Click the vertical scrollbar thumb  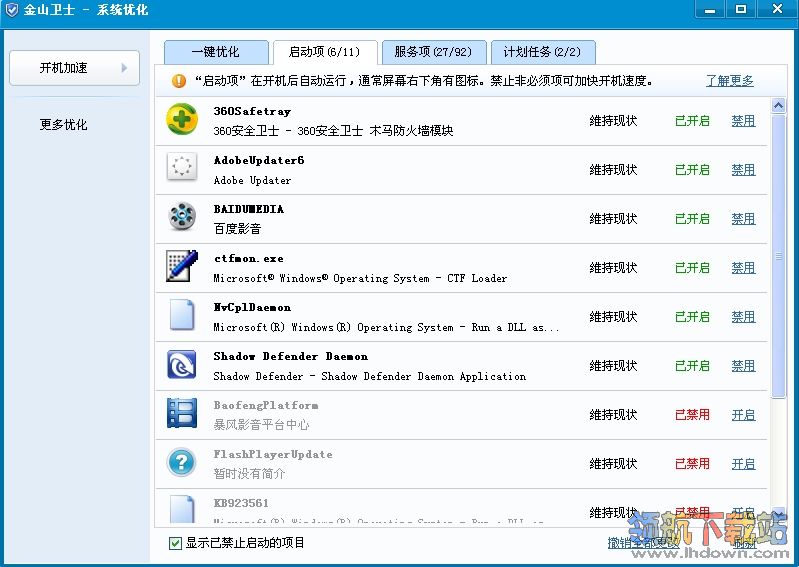778,256
